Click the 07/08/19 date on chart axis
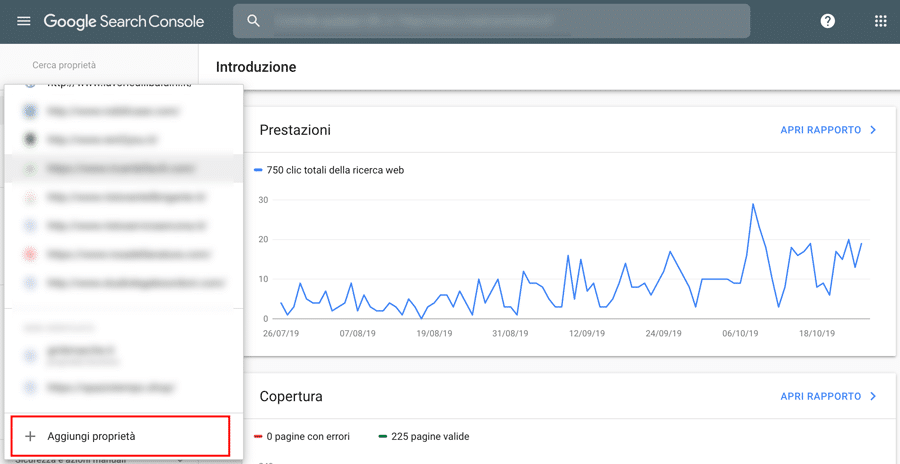 (358, 333)
